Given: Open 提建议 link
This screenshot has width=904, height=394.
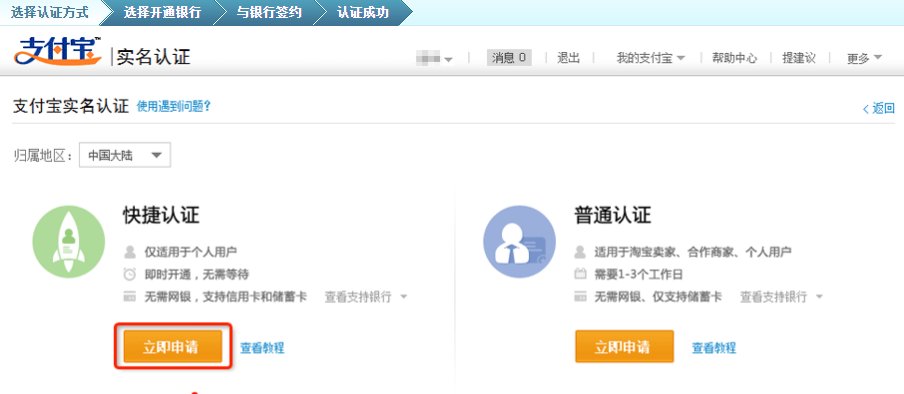Looking at the screenshot, I should 798,58.
